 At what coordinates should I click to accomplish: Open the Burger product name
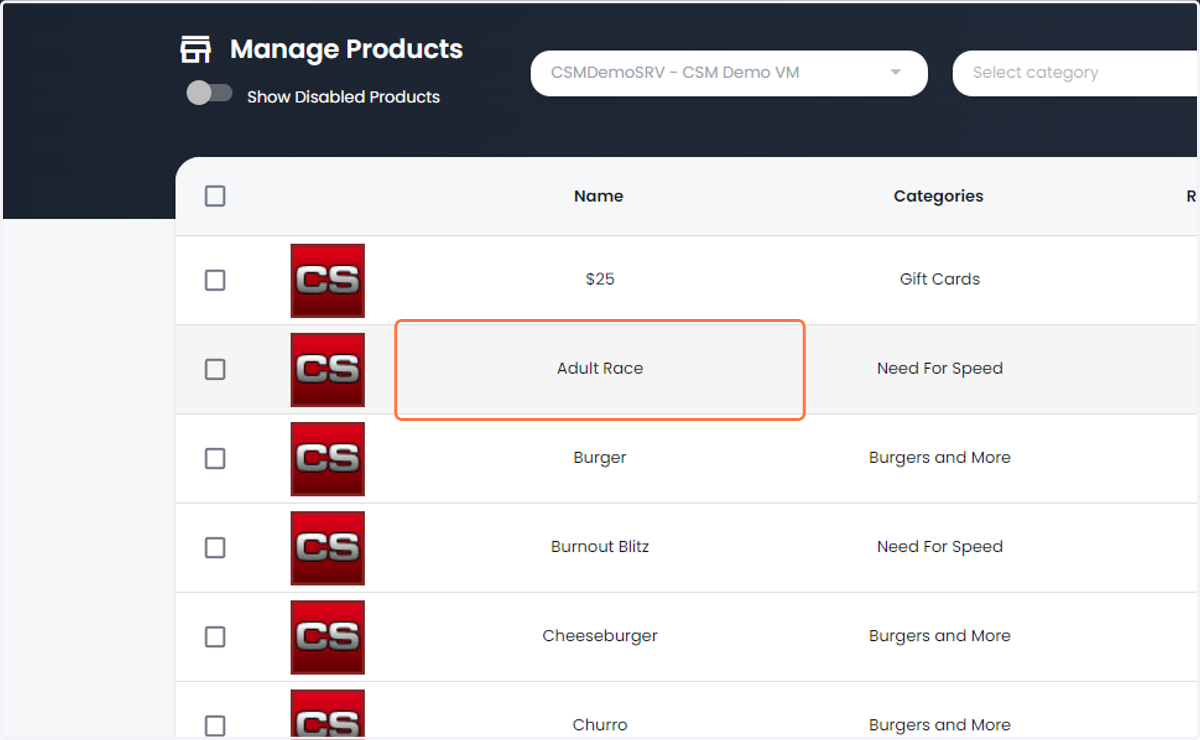tap(600, 457)
